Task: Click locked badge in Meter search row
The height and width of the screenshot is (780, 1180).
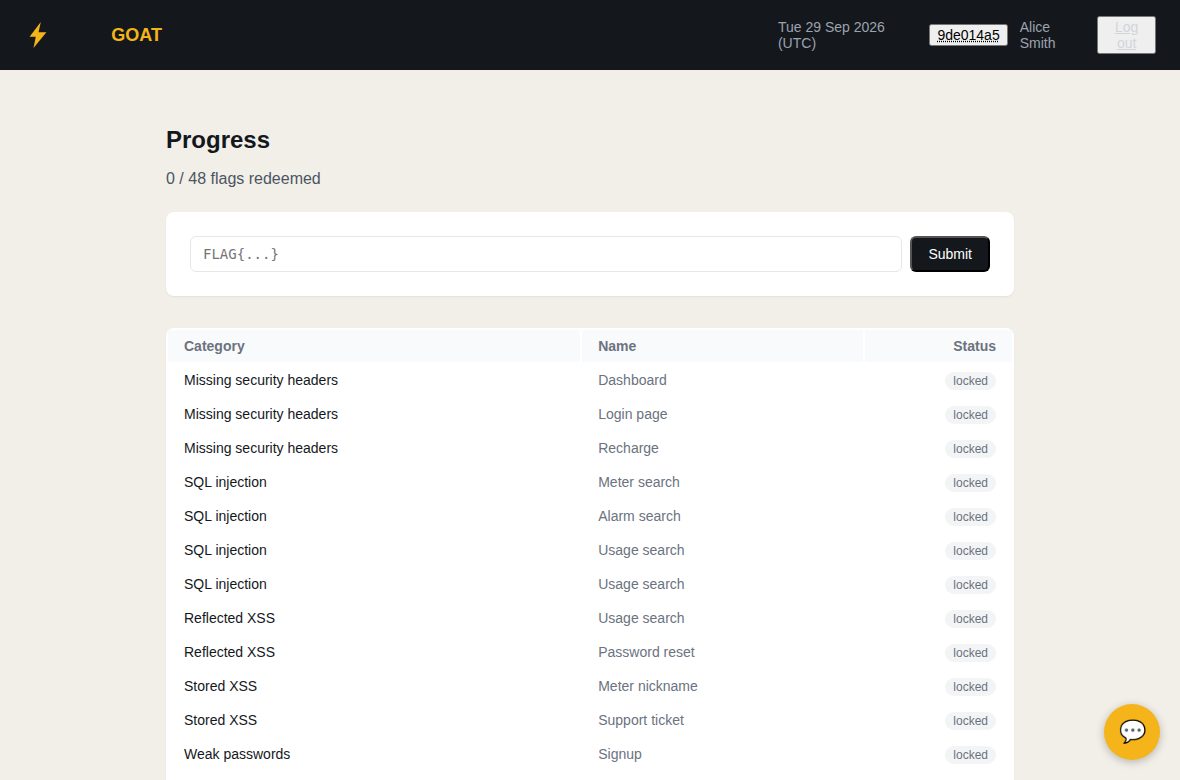Action: (970, 483)
